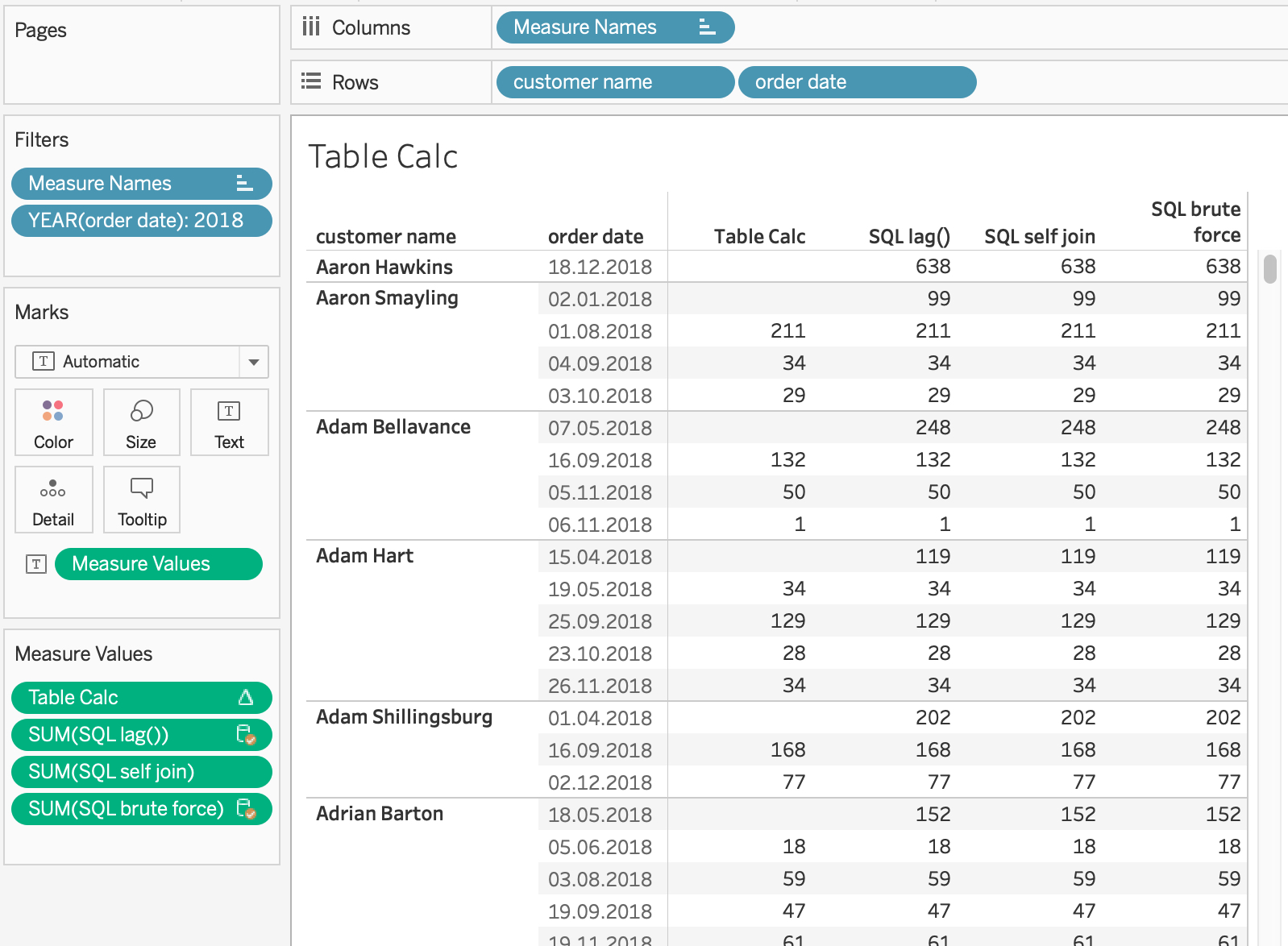The height and width of the screenshot is (946, 1288).
Task: Click the SQL lag() value 119
Action: tap(933, 556)
